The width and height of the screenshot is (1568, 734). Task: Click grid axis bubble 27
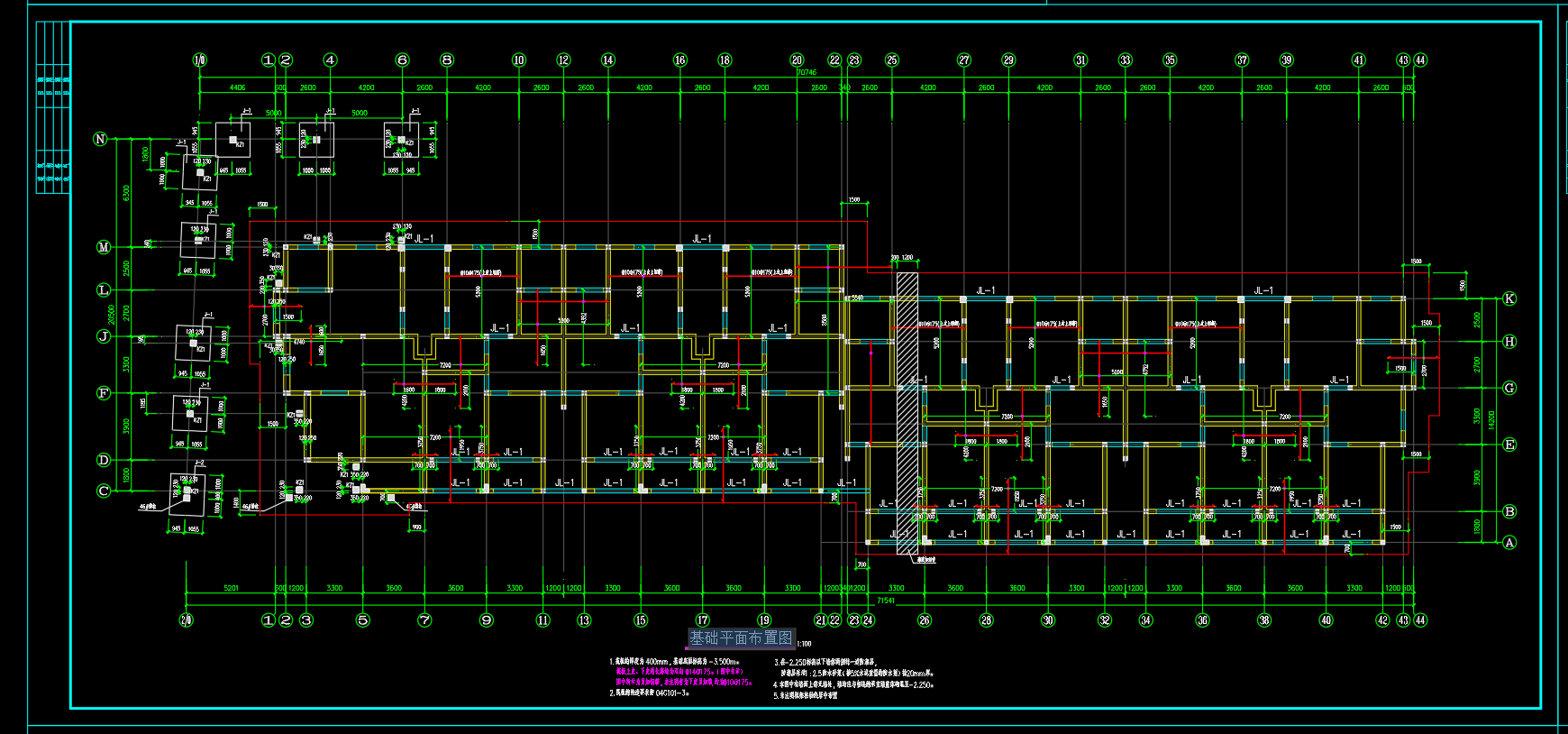coord(964,60)
